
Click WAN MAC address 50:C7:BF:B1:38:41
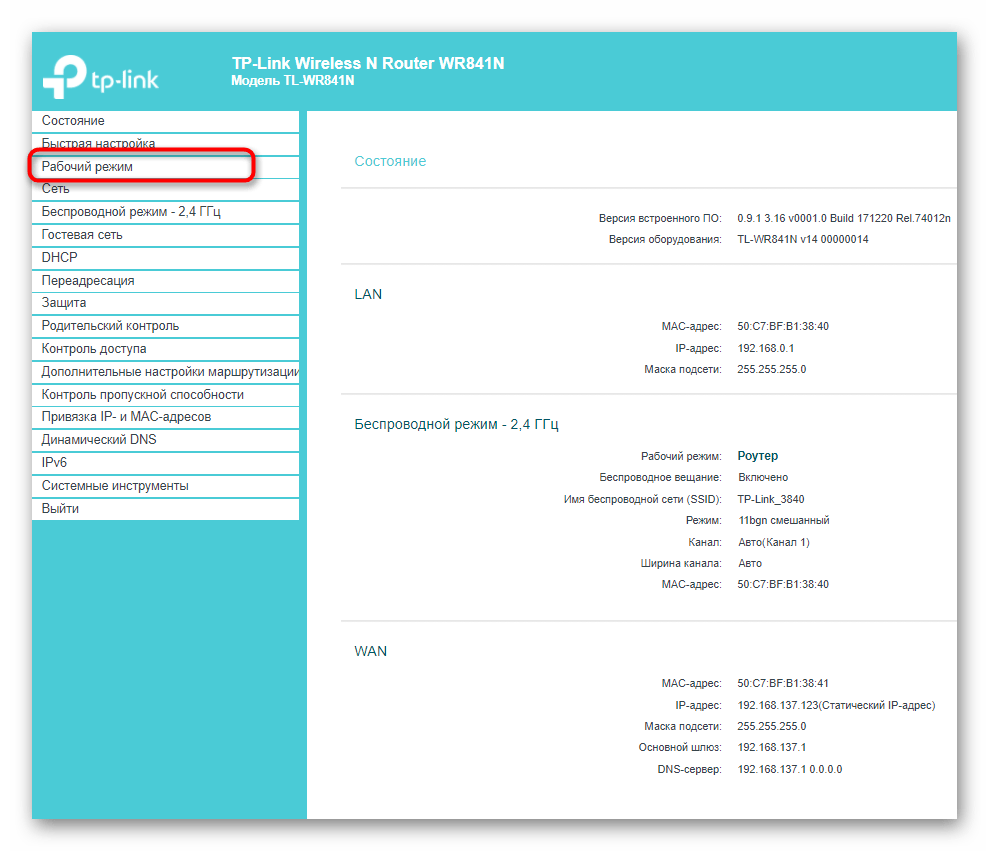coord(783,684)
